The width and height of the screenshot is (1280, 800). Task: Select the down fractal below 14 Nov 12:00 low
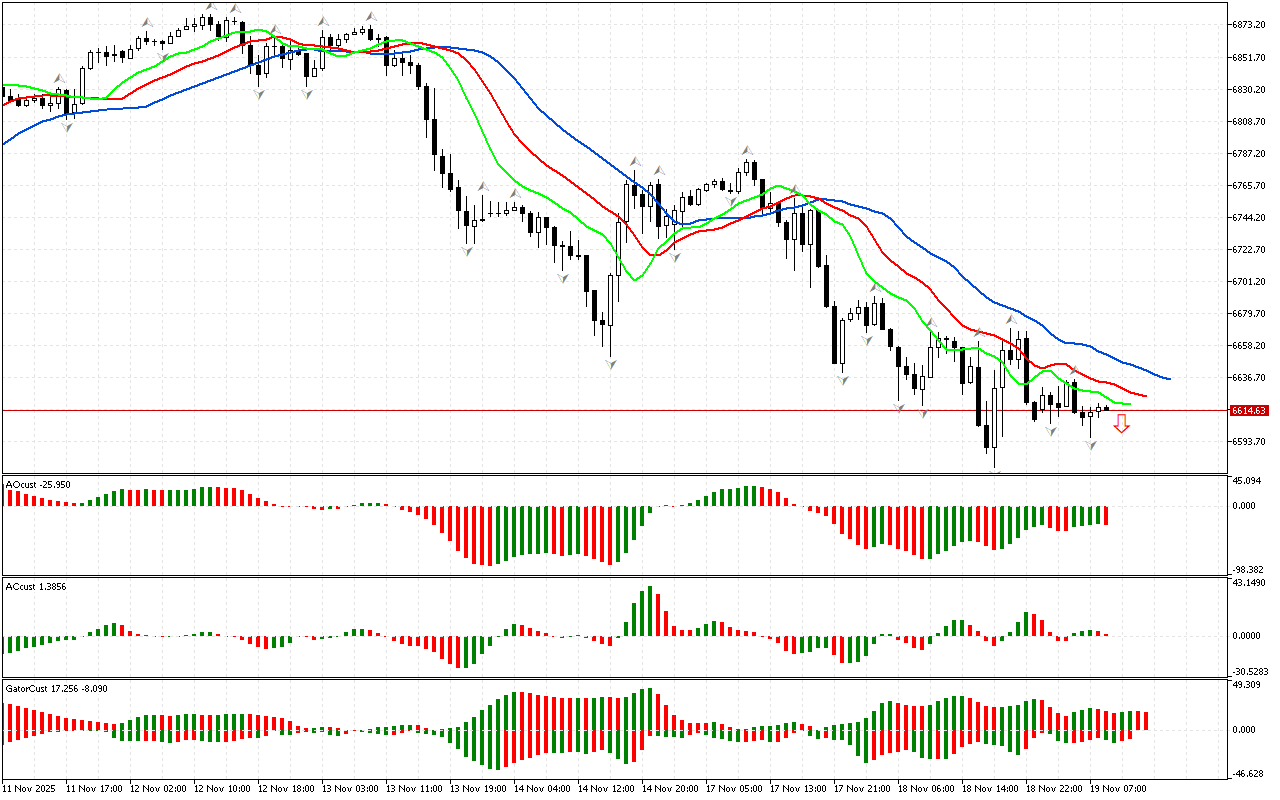pos(609,364)
